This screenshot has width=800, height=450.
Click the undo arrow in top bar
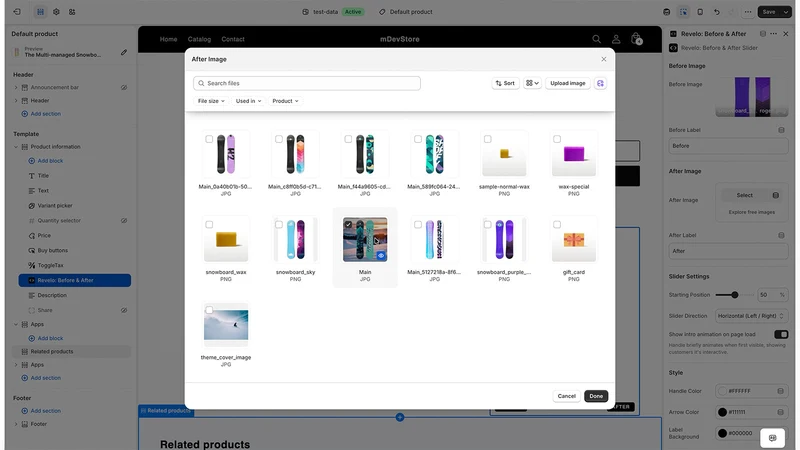[716, 12]
